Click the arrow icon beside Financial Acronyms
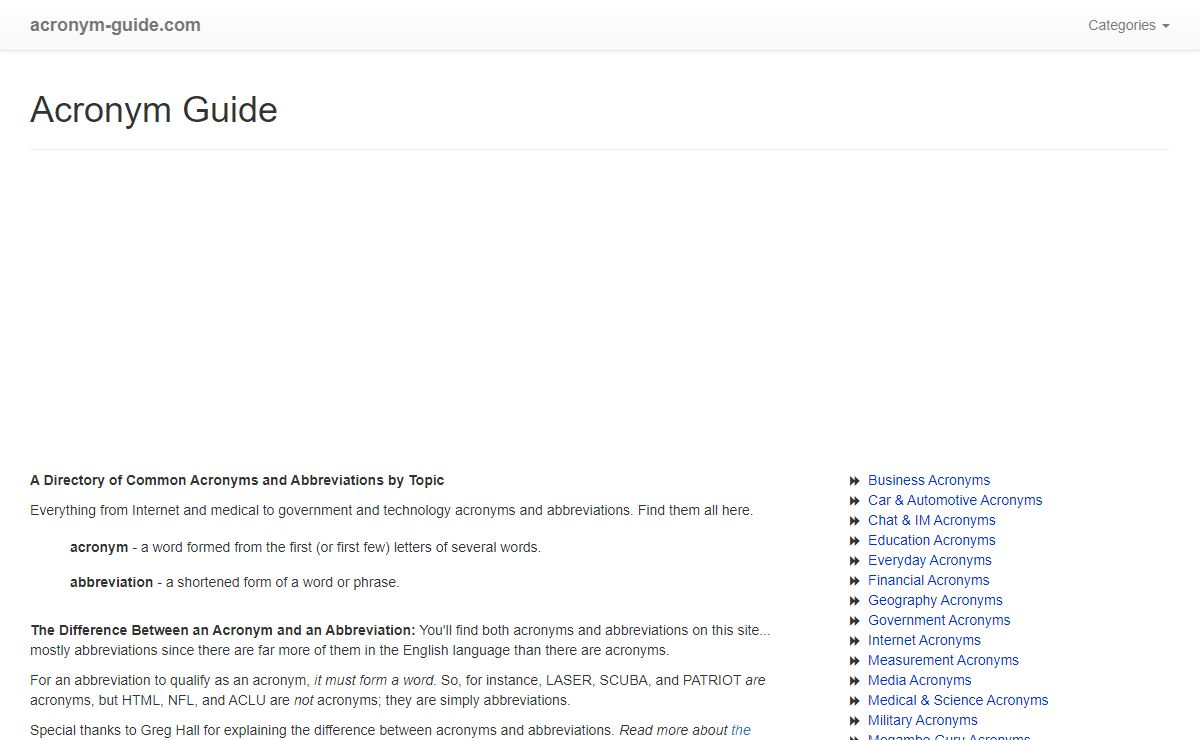Image resolution: width=1200 pixels, height=740 pixels. tap(855, 581)
